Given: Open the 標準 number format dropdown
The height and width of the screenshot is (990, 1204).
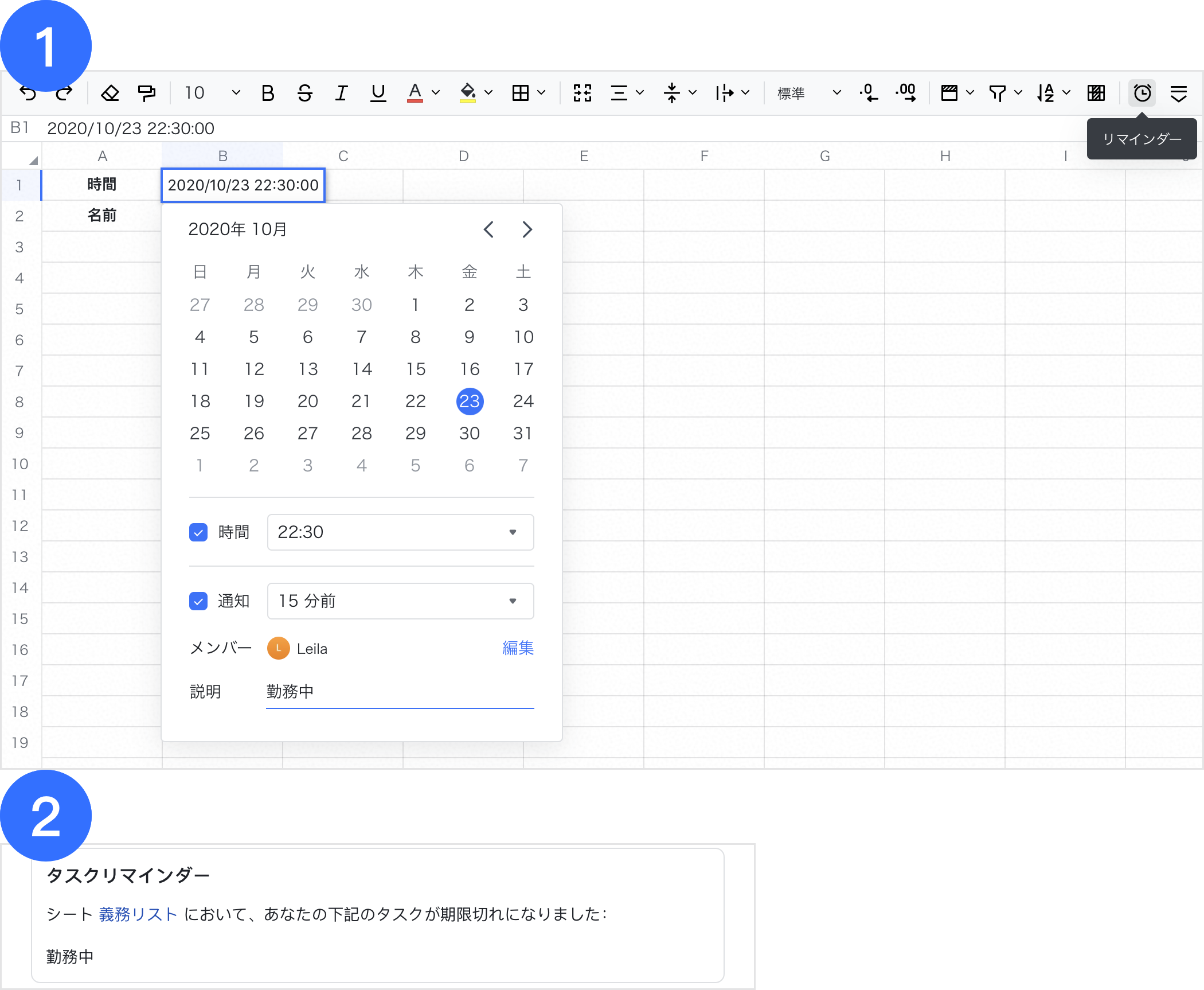Looking at the screenshot, I should tap(809, 93).
